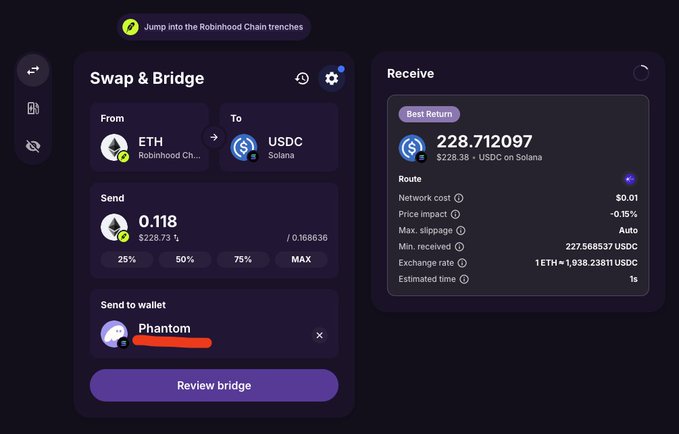Click the Phantom wallet avatar
This screenshot has height=434, width=679.
[x=114, y=334]
